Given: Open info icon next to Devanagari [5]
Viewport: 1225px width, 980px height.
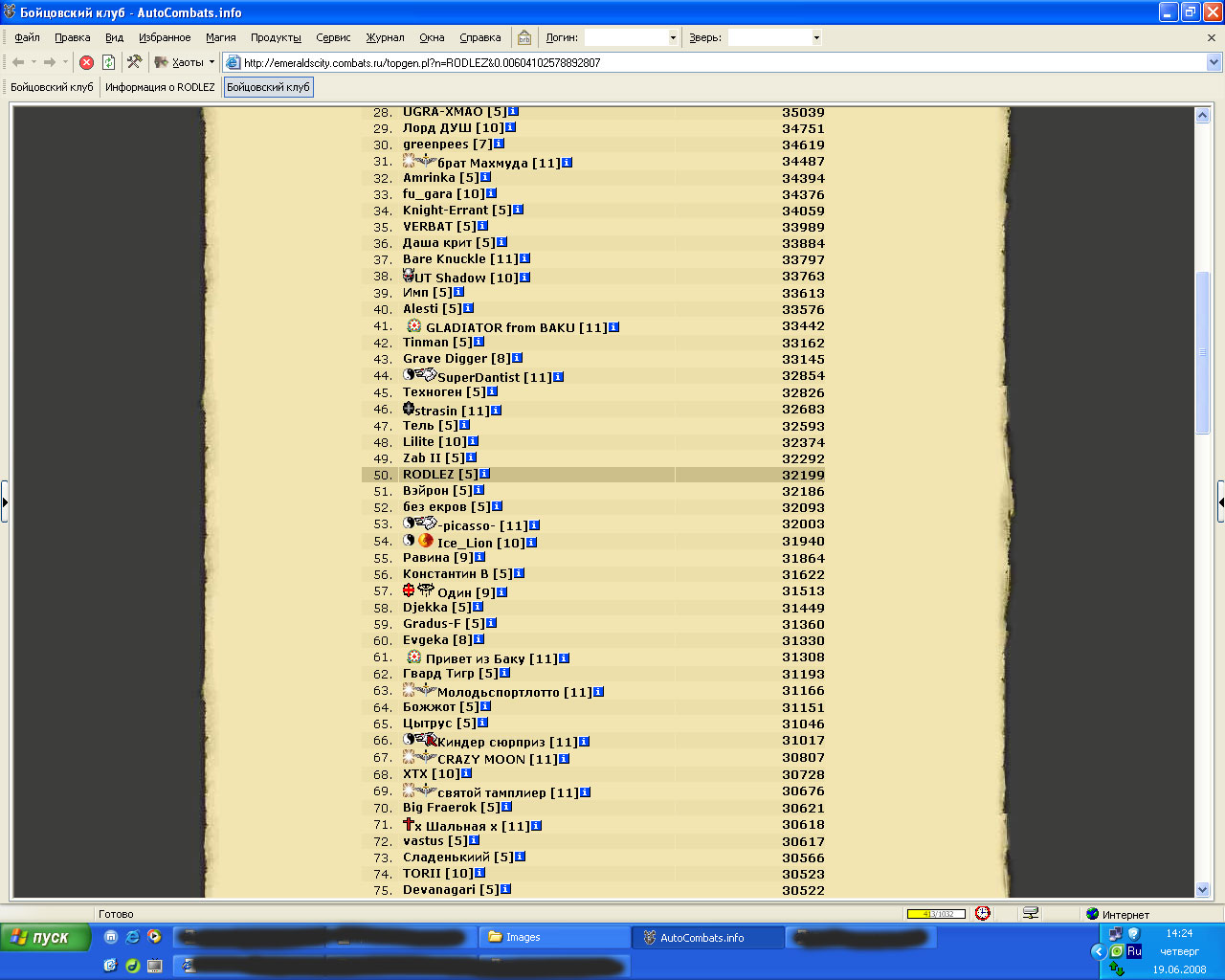Looking at the screenshot, I should [x=505, y=889].
